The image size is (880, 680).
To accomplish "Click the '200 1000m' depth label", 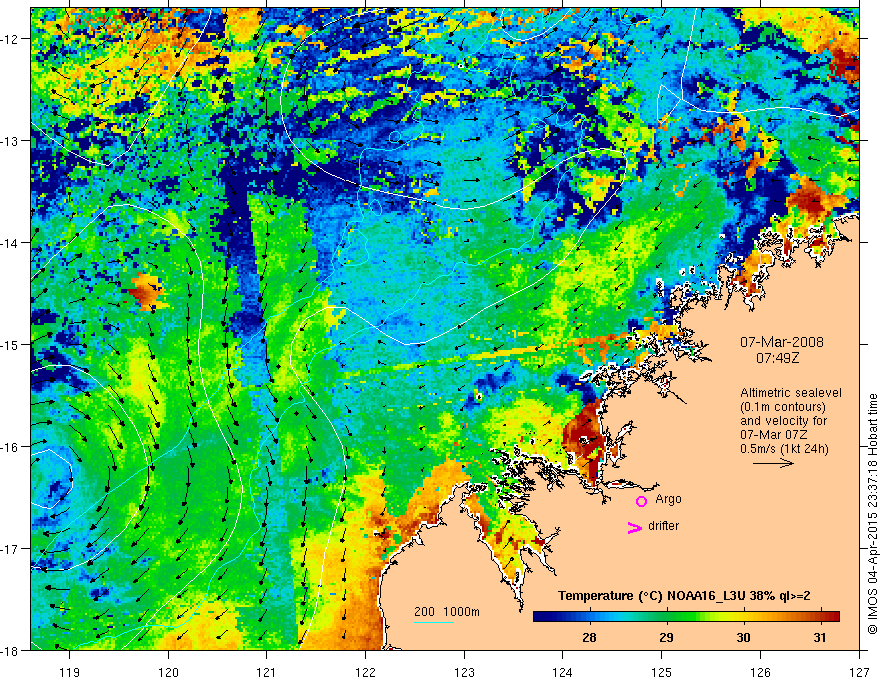I will click(x=447, y=612).
